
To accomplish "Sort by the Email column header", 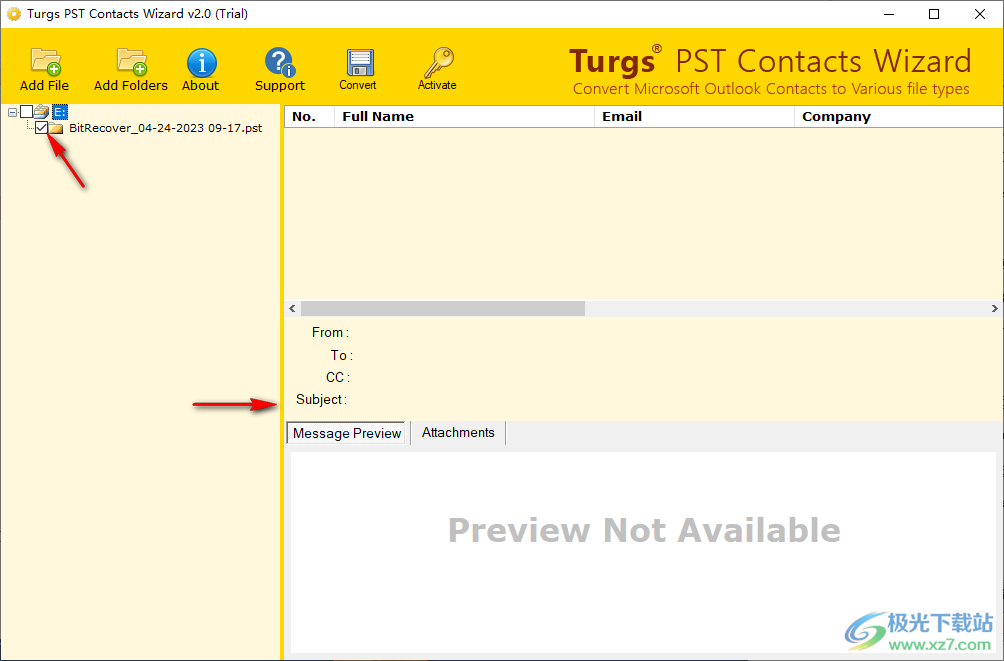I will [x=694, y=117].
